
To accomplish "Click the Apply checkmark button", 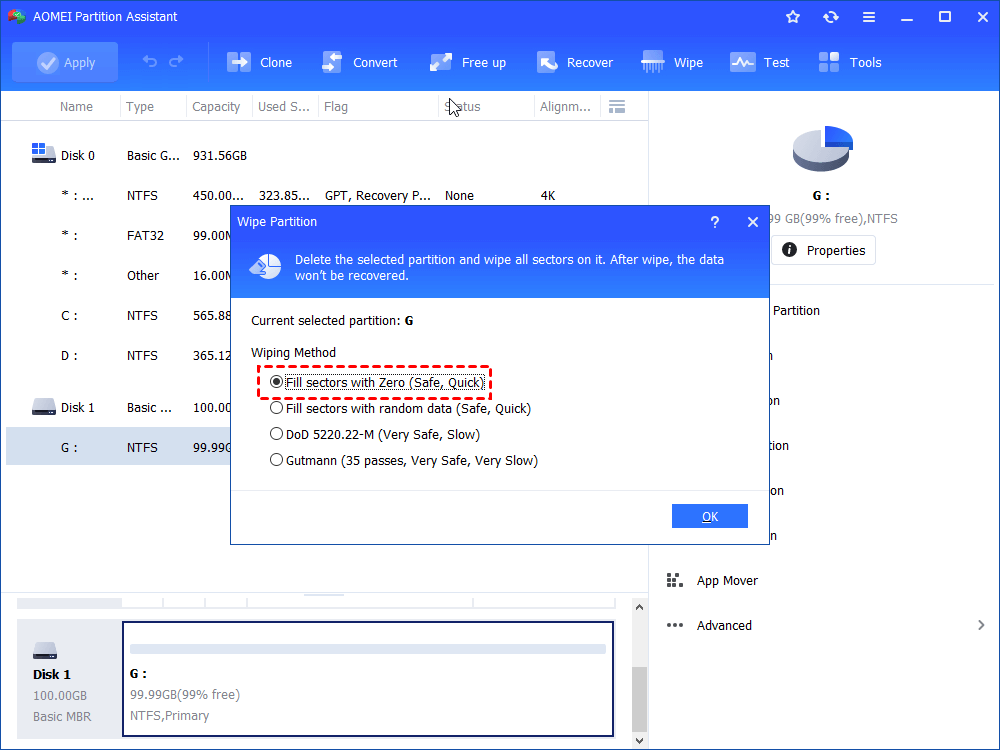I will pyautogui.click(x=65, y=62).
